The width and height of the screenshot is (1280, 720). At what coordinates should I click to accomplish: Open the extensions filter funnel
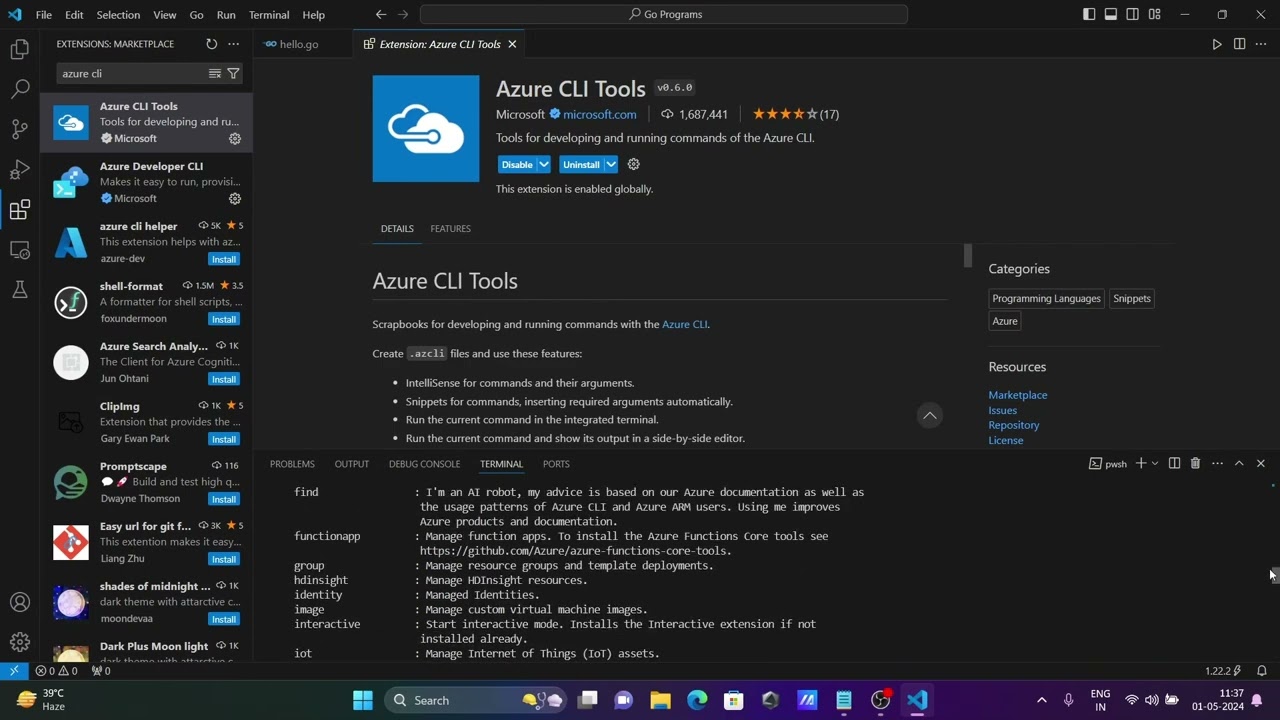[x=233, y=73]
